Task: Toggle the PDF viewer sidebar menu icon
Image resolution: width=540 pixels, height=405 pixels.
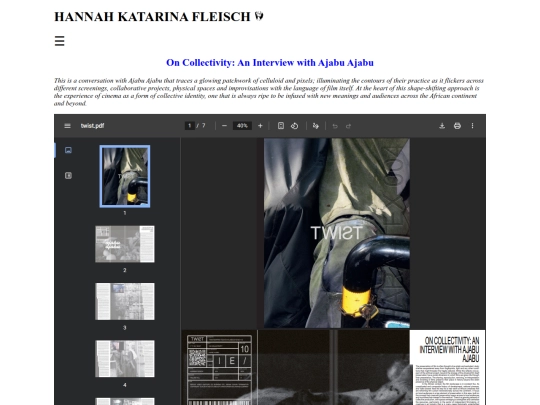Action: tap(68, 126)
